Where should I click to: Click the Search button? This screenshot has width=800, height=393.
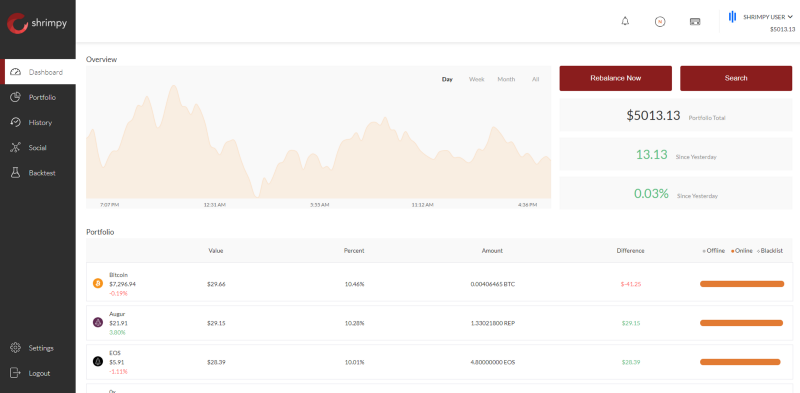[x=736, y=78]
